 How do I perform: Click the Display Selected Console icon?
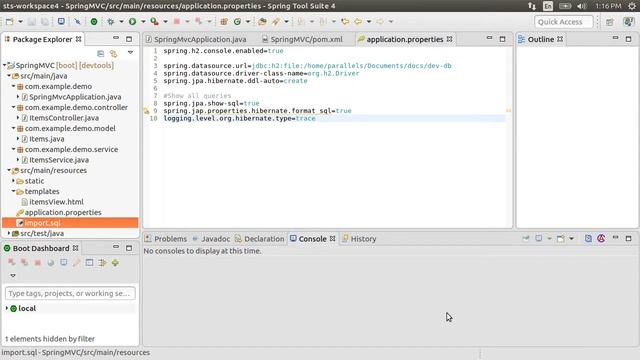point(539,238)
